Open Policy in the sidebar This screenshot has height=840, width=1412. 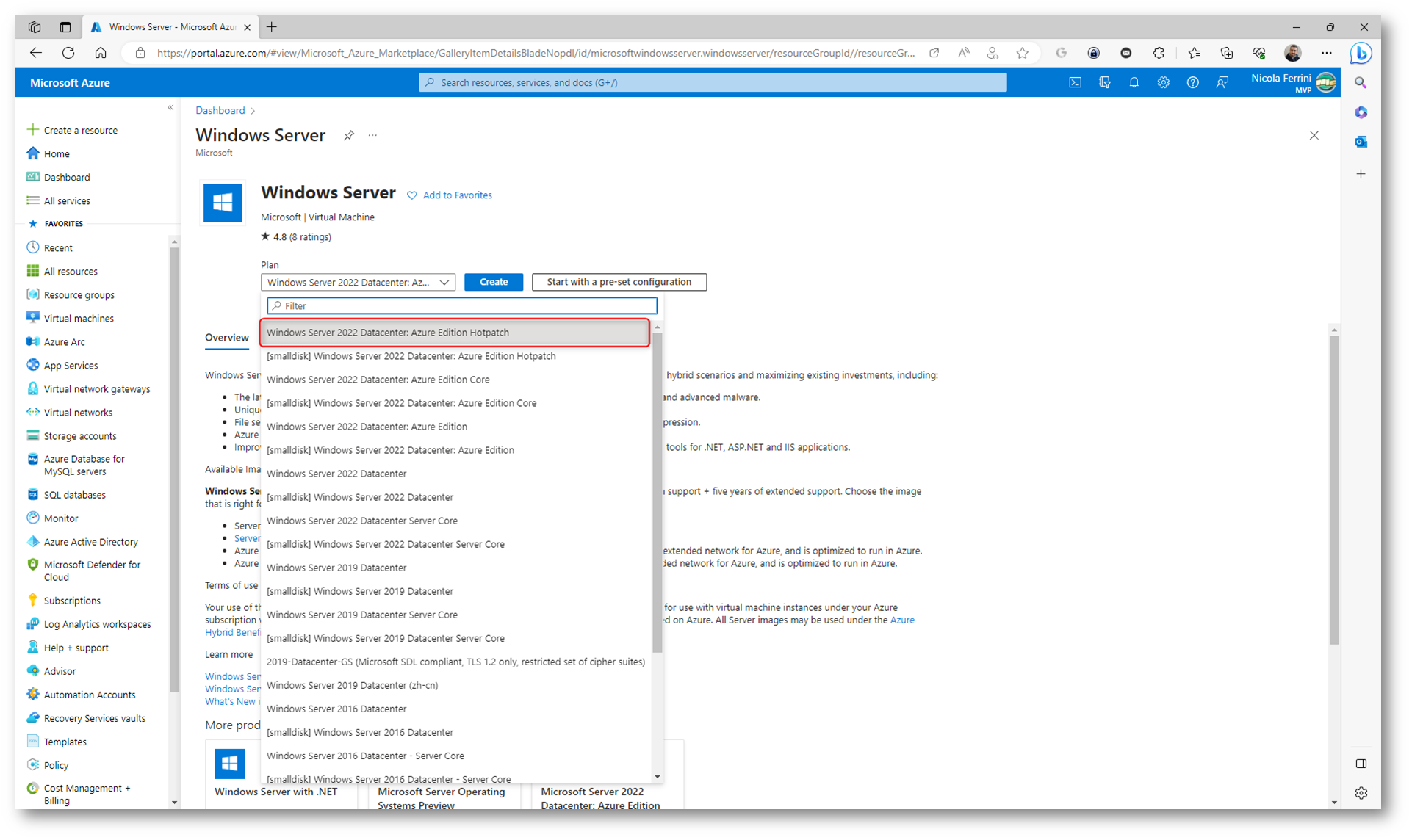[x=56, y=764]
